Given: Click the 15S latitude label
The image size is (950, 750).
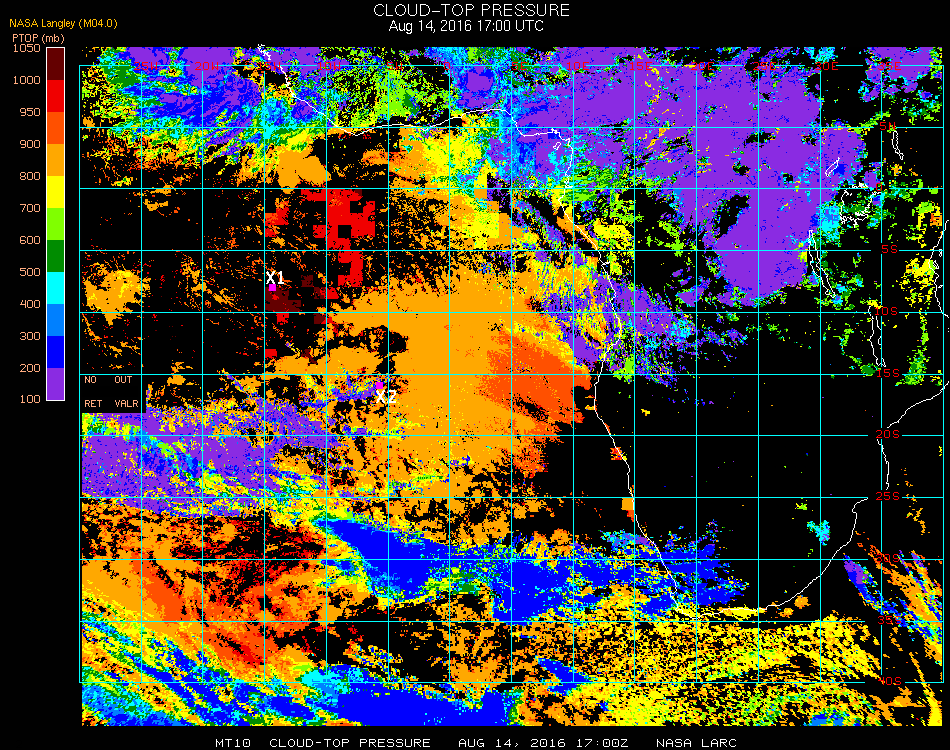Looking at the screenshot, I should 888,373.
